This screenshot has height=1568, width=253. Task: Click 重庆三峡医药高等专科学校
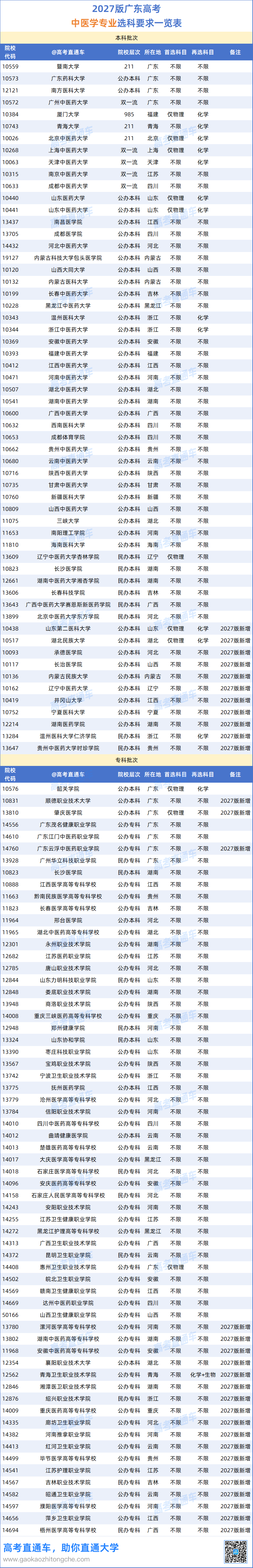click(x=68, y=1016)
